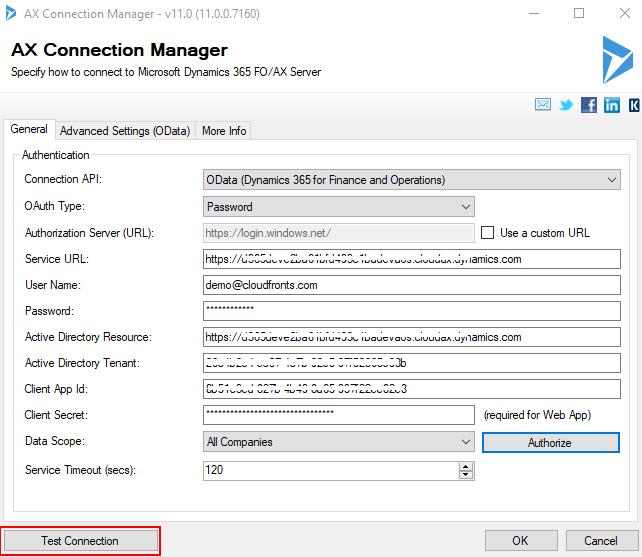642x557 pixels.
Task: Minimize the AX Connection Manager window
Action: 534,14
